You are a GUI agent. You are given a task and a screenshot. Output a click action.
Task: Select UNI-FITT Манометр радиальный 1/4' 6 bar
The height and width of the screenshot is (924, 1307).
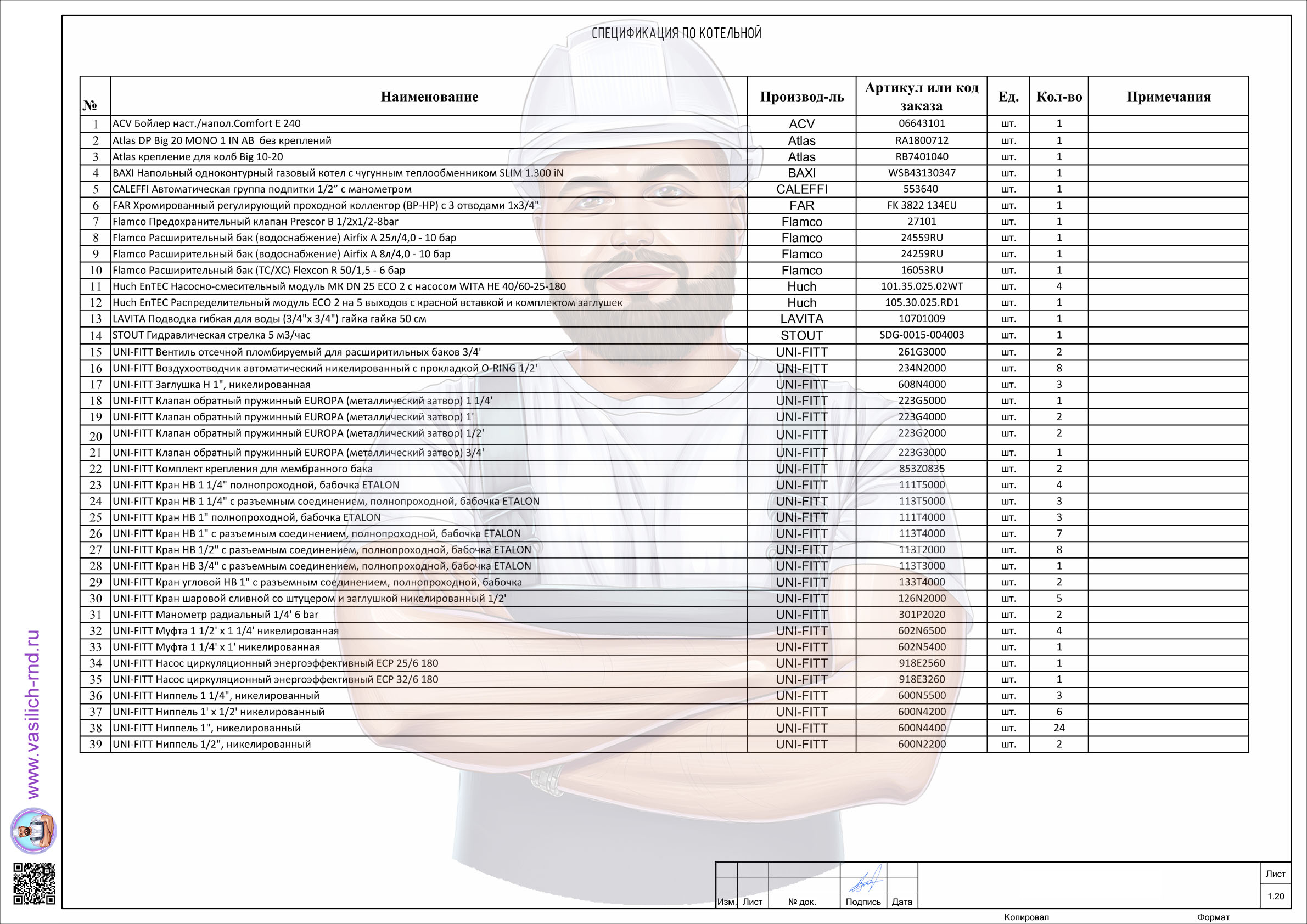point(664,615)
